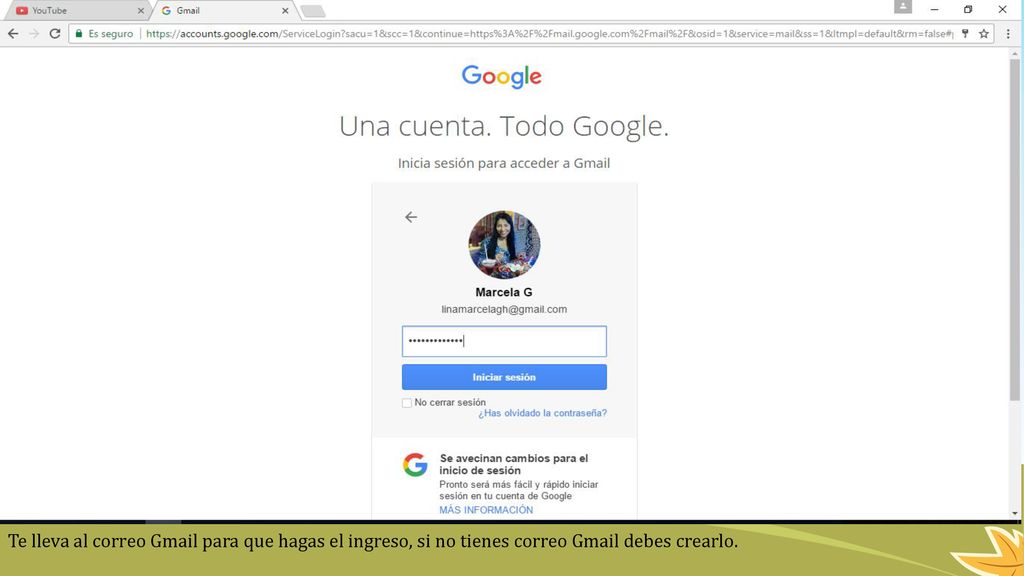Open the MÁS INFORMACIÓN link
Screen dimensions: 1024x576
tap(486, 510)
